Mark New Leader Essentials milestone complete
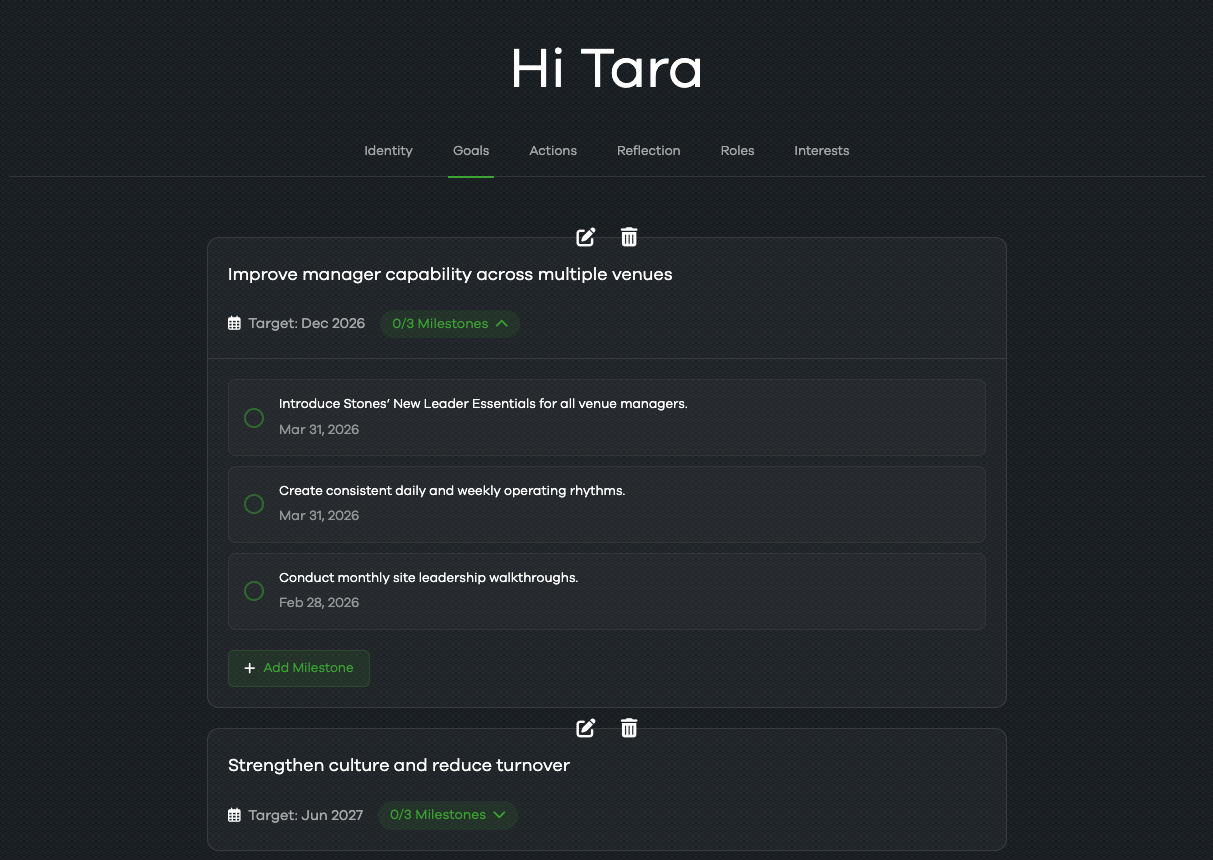Image resolution: width=1213 pixels, height=860 pixels. pos(254,417)
